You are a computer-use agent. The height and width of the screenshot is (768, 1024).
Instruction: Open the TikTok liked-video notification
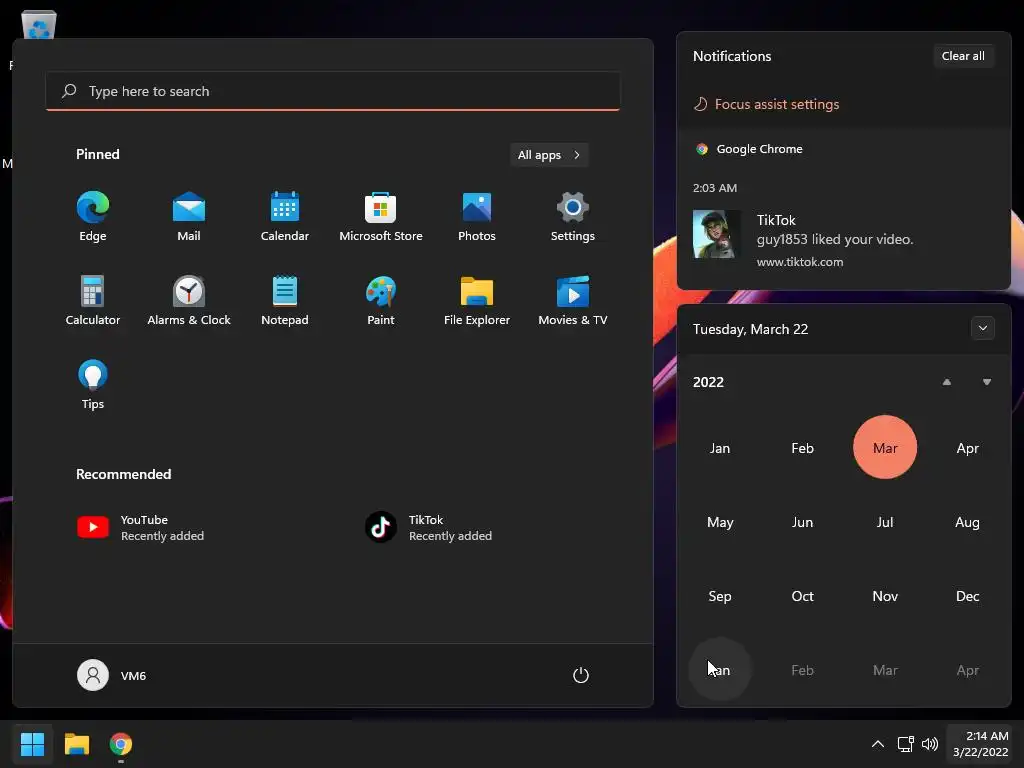[844, 240]
